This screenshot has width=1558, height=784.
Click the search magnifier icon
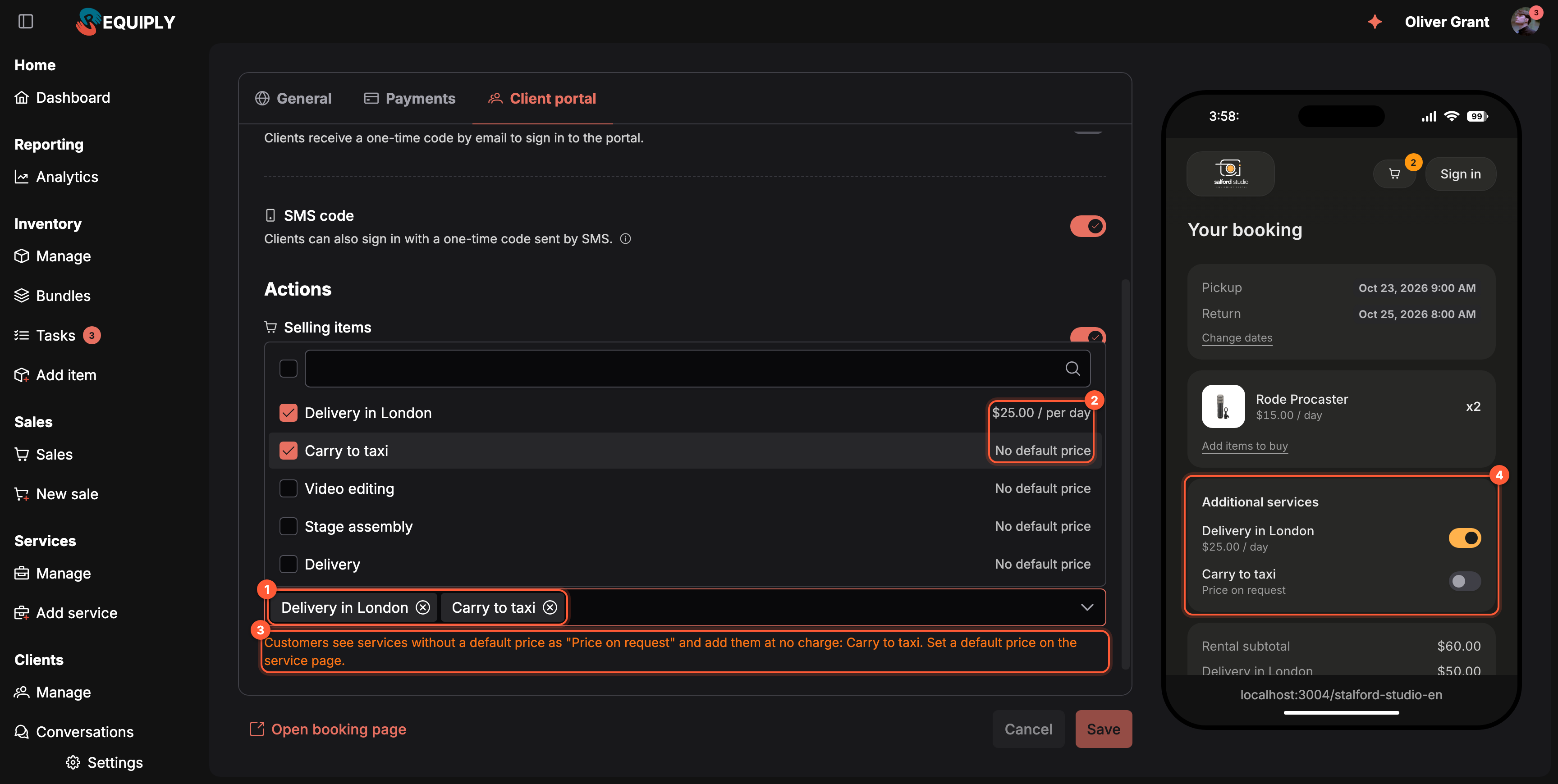[x=1072, y=368]
